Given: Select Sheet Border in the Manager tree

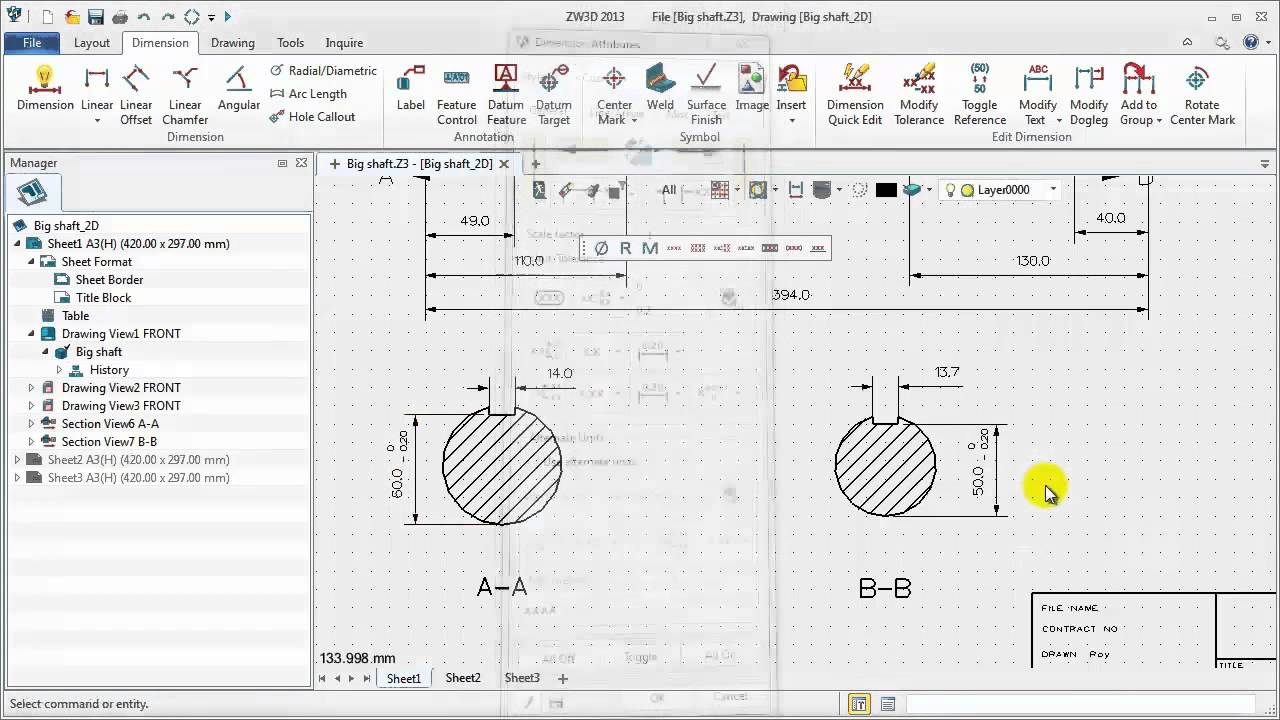Looking at the screenshot, I should click(x=109, y=279).
